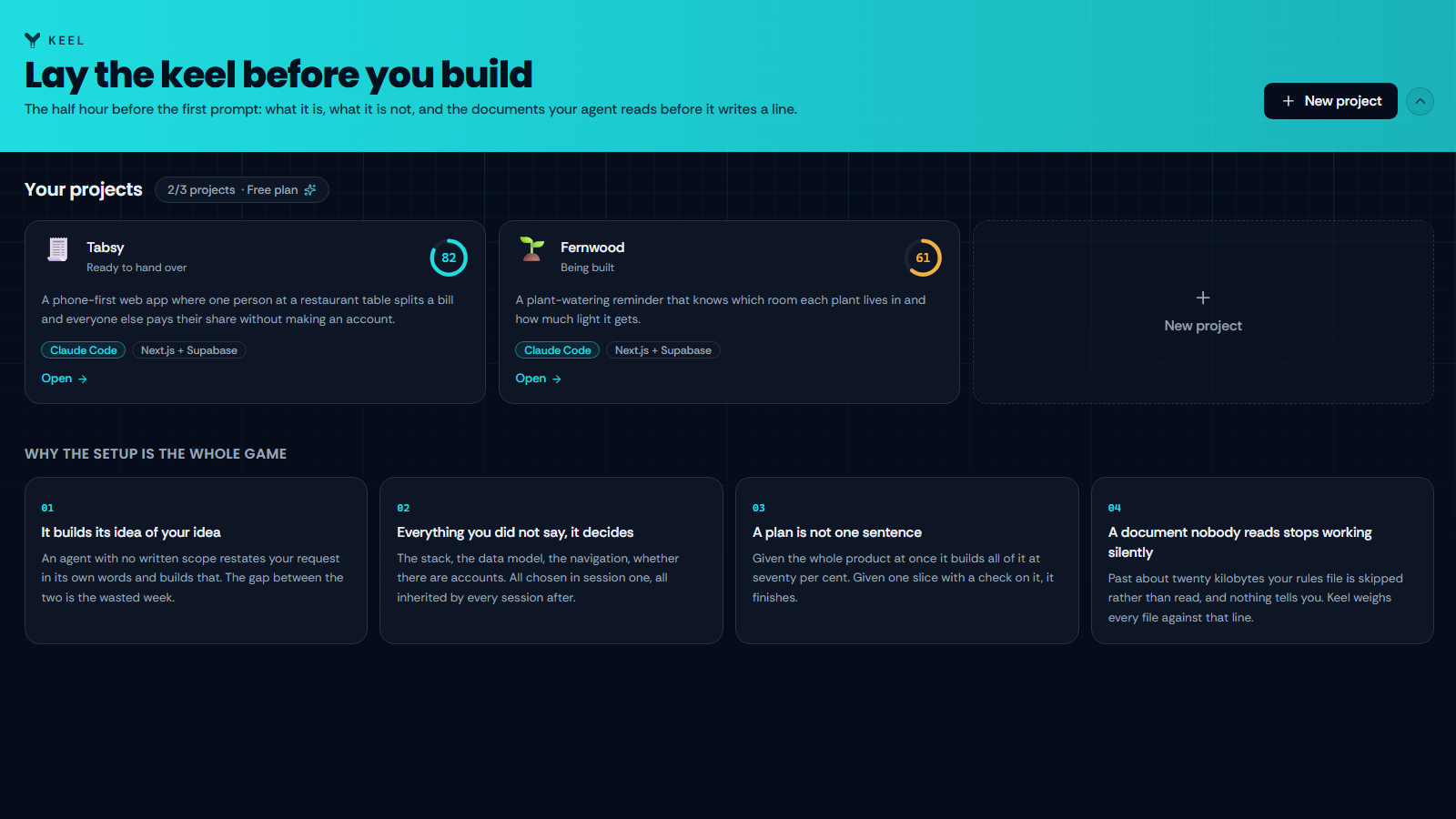The height and width of the screenshot is (819, 1456).
Task: Click the Next.js + Supabase tag on Tabsy
Action: [189, 350]
